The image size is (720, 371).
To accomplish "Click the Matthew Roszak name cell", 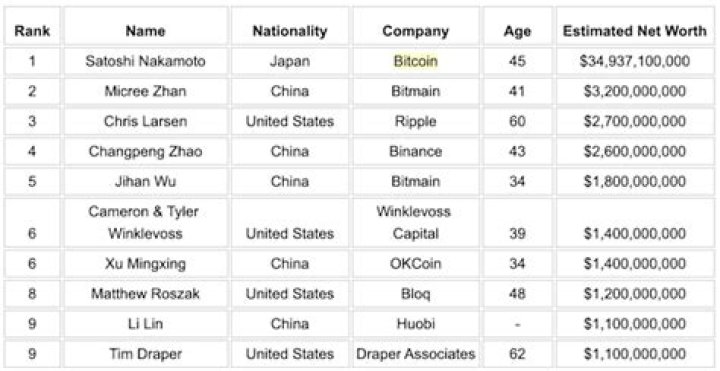I will (146, 294).
